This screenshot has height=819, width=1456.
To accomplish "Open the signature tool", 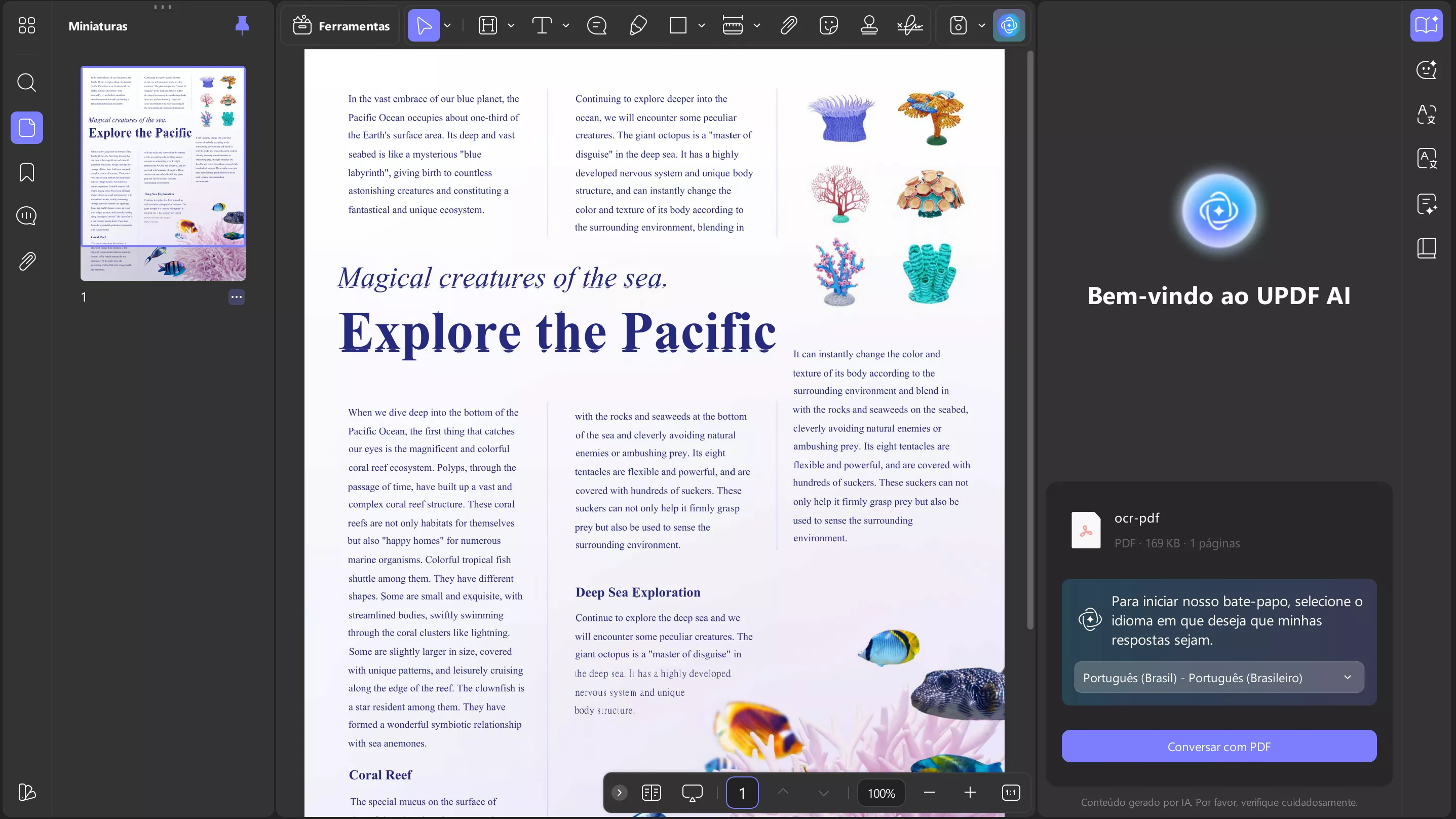I will pos(909,25).
